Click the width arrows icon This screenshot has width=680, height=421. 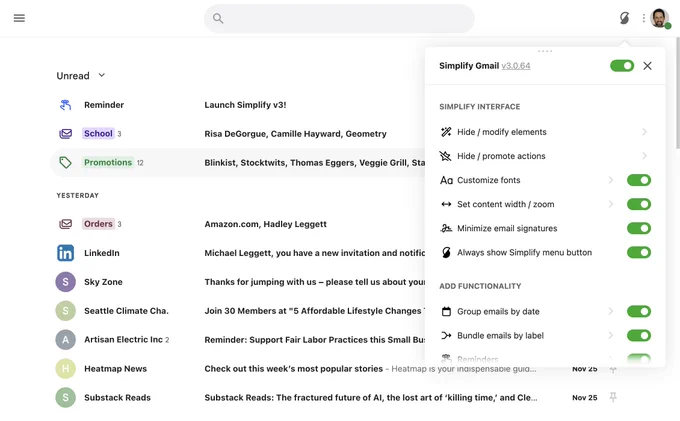click(x=446, y=204)
